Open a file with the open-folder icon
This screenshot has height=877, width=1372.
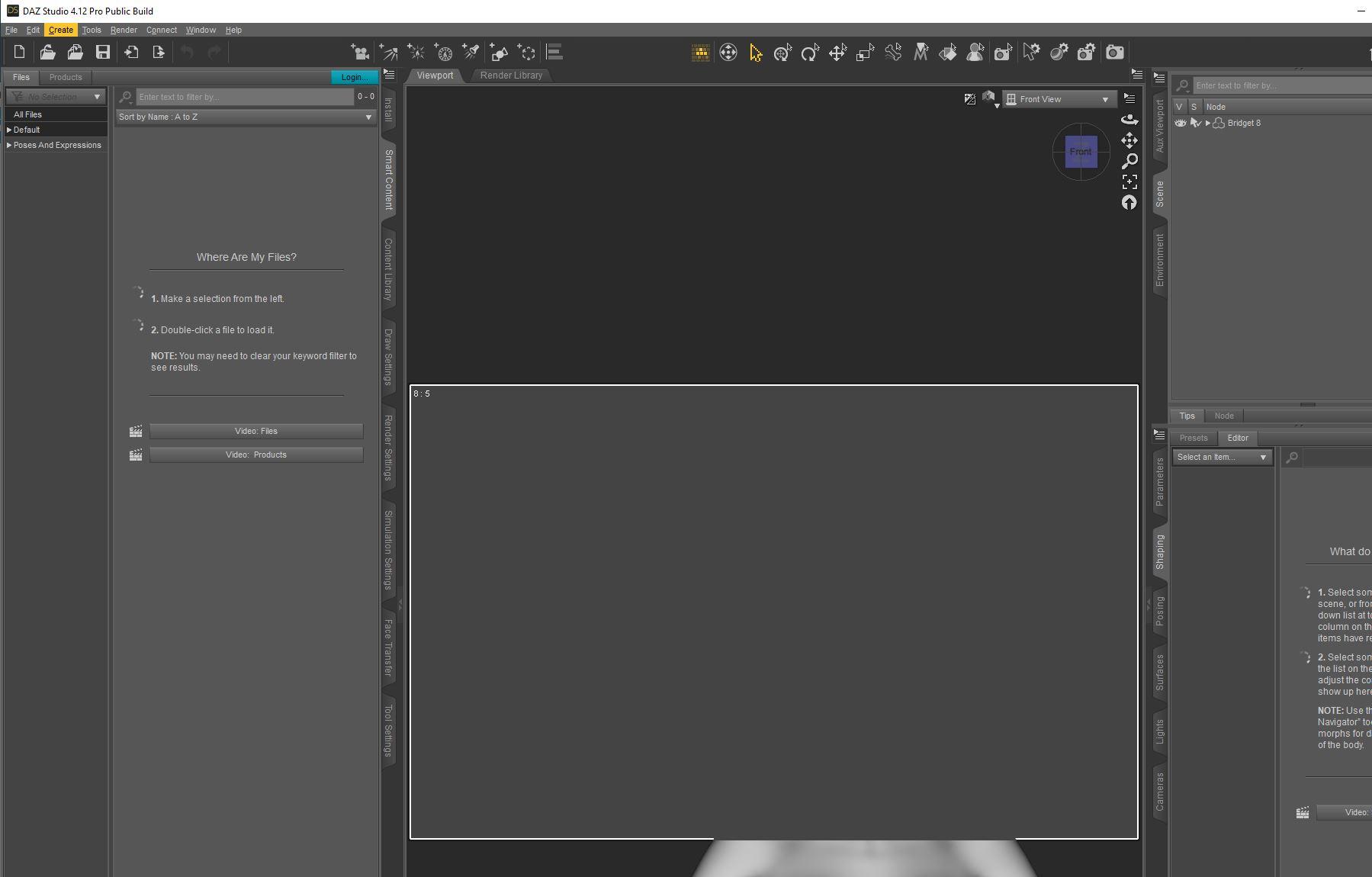click(47, 52)
